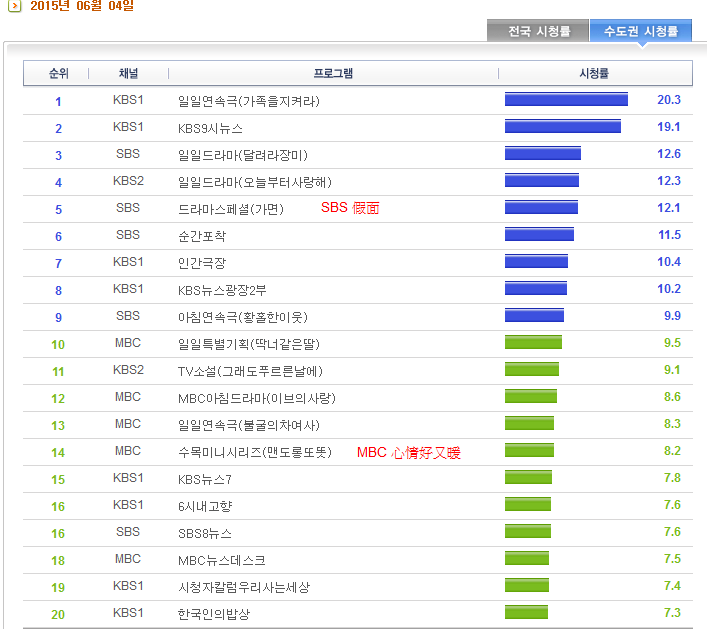Click the 20.3 rating value
Screen dimensions: 707x629
pyautogui.click(x=669, y=100)
